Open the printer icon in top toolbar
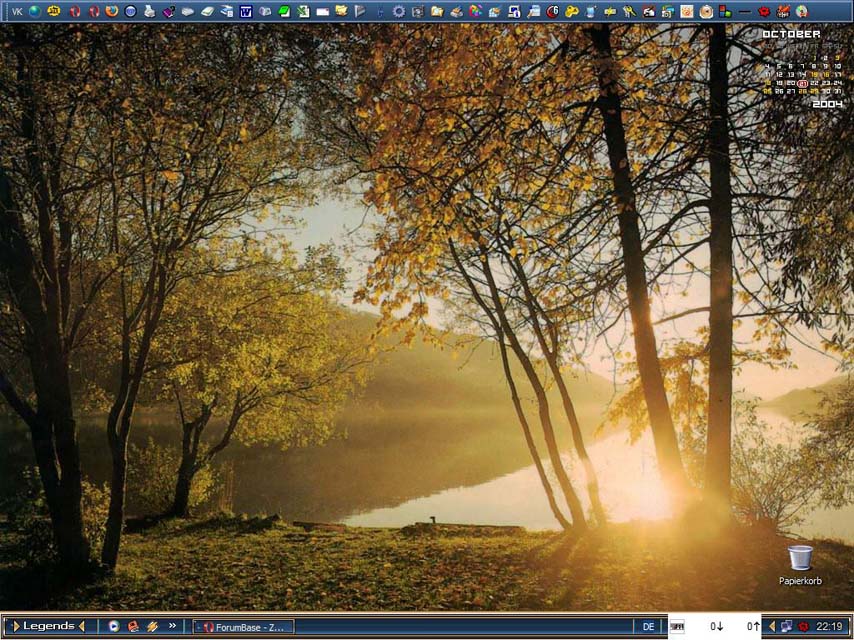The height and width of the screenshot is (640, 854). [149, 11]
